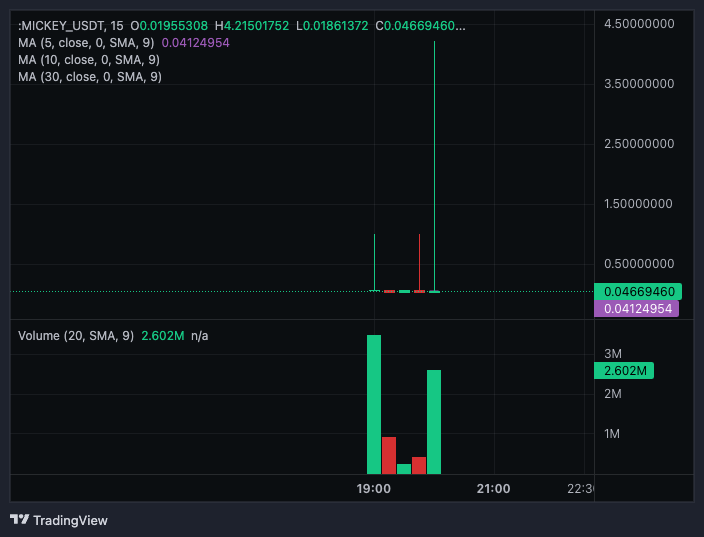Click the 0.50000000 price axis label
Screen dimensions: 704x537
pyautogui.click(x=639, y=264)
